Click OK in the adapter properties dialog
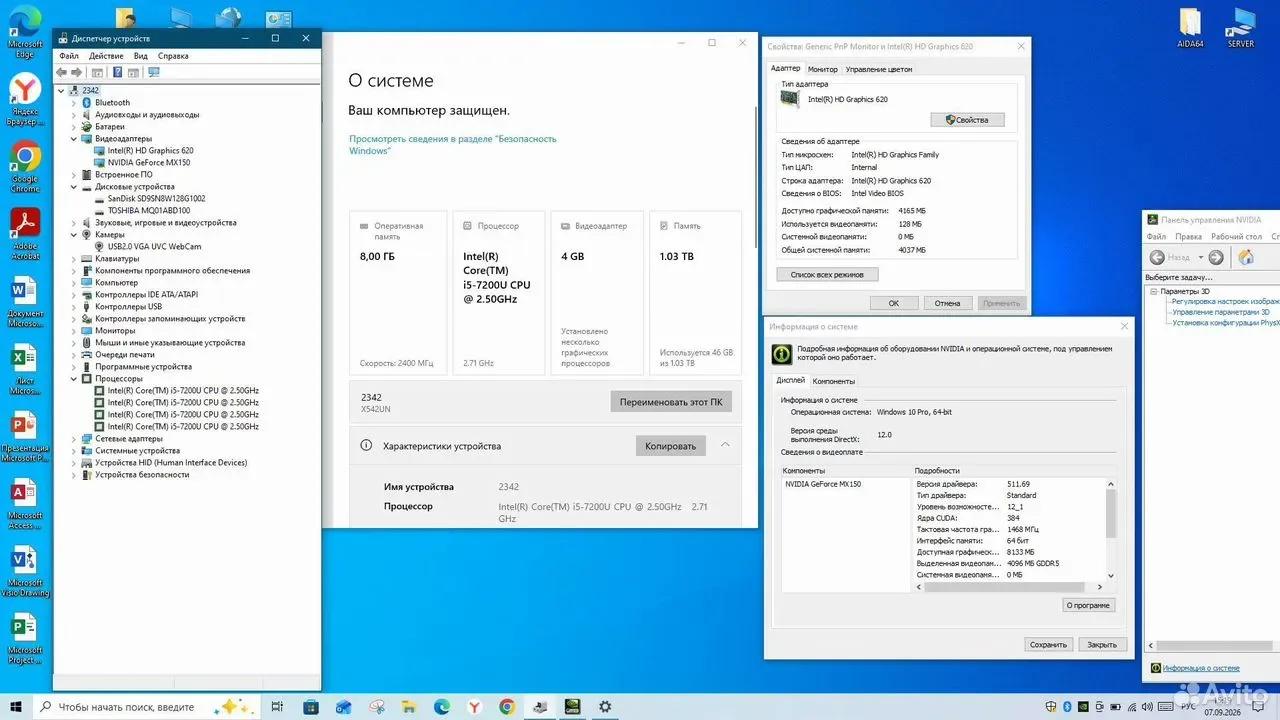The height and width of the screenshot is (720, 1280). click(894, 303)
